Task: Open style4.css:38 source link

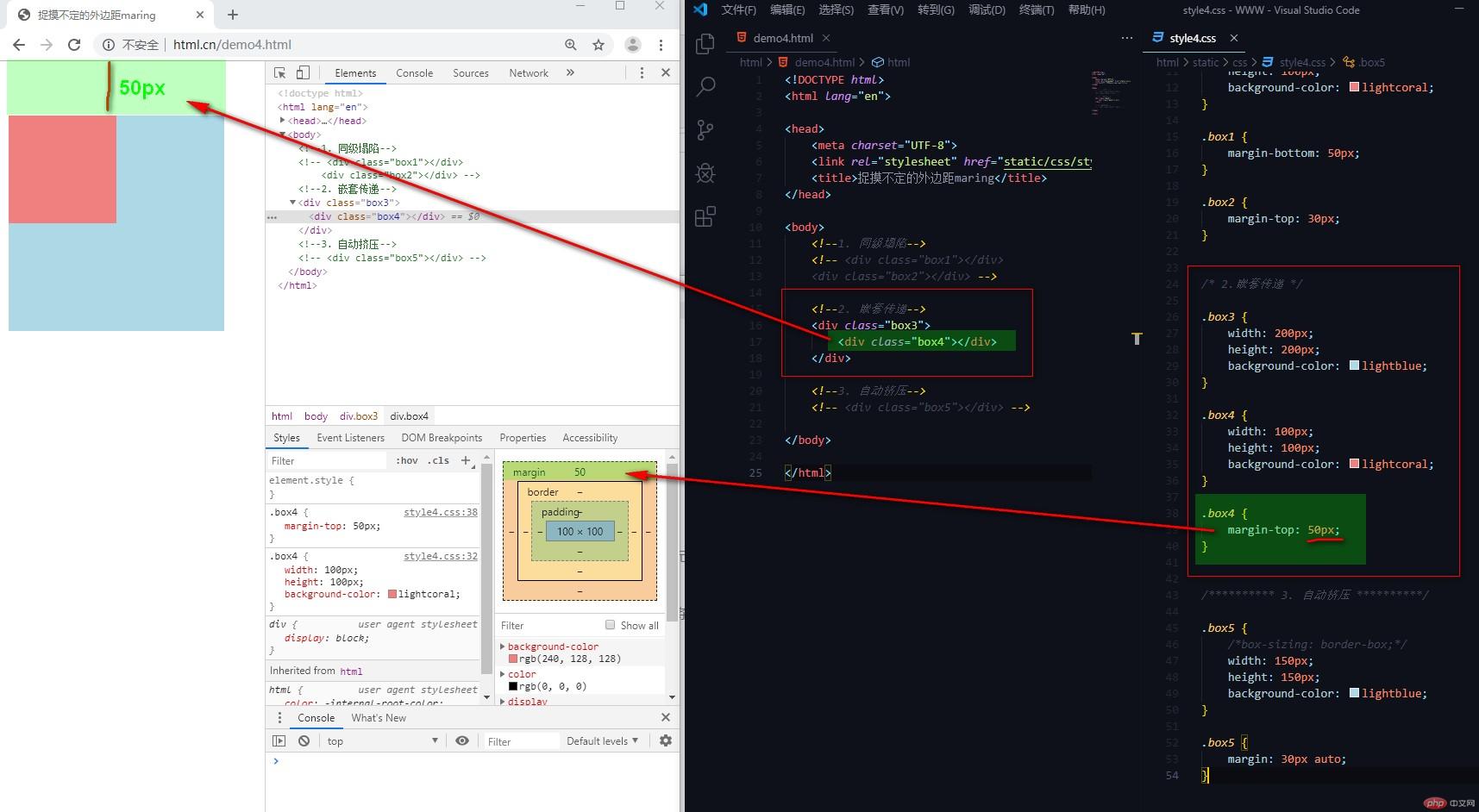Action: pos(441,512)
